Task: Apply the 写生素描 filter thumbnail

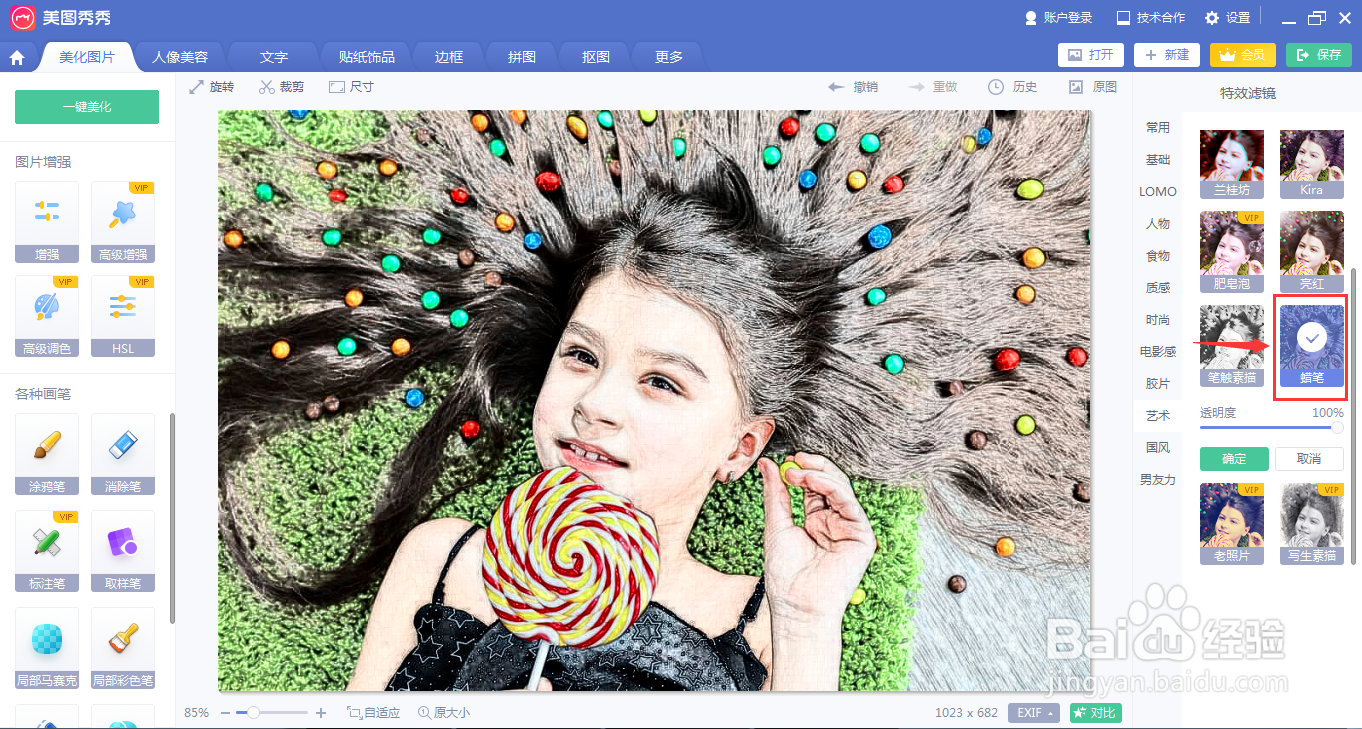Action: pyautogui.click(x=1312, y=524)
